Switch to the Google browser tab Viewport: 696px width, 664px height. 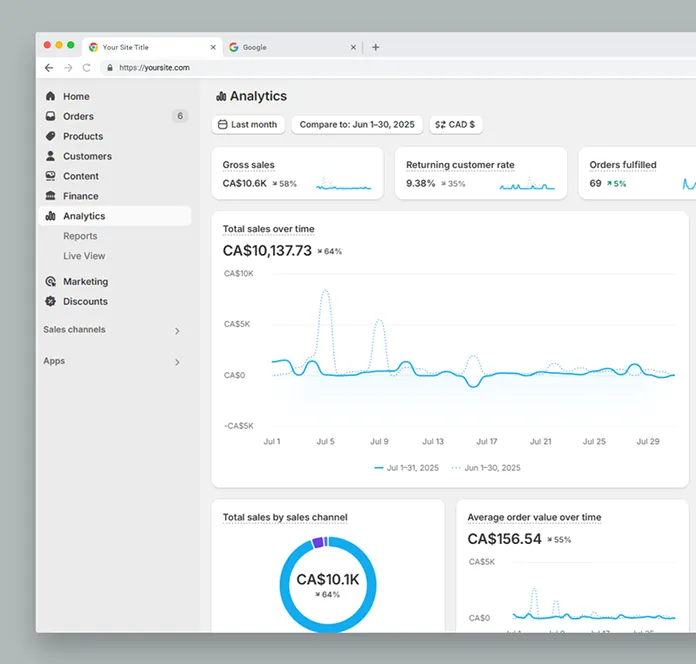coord(290,47)
